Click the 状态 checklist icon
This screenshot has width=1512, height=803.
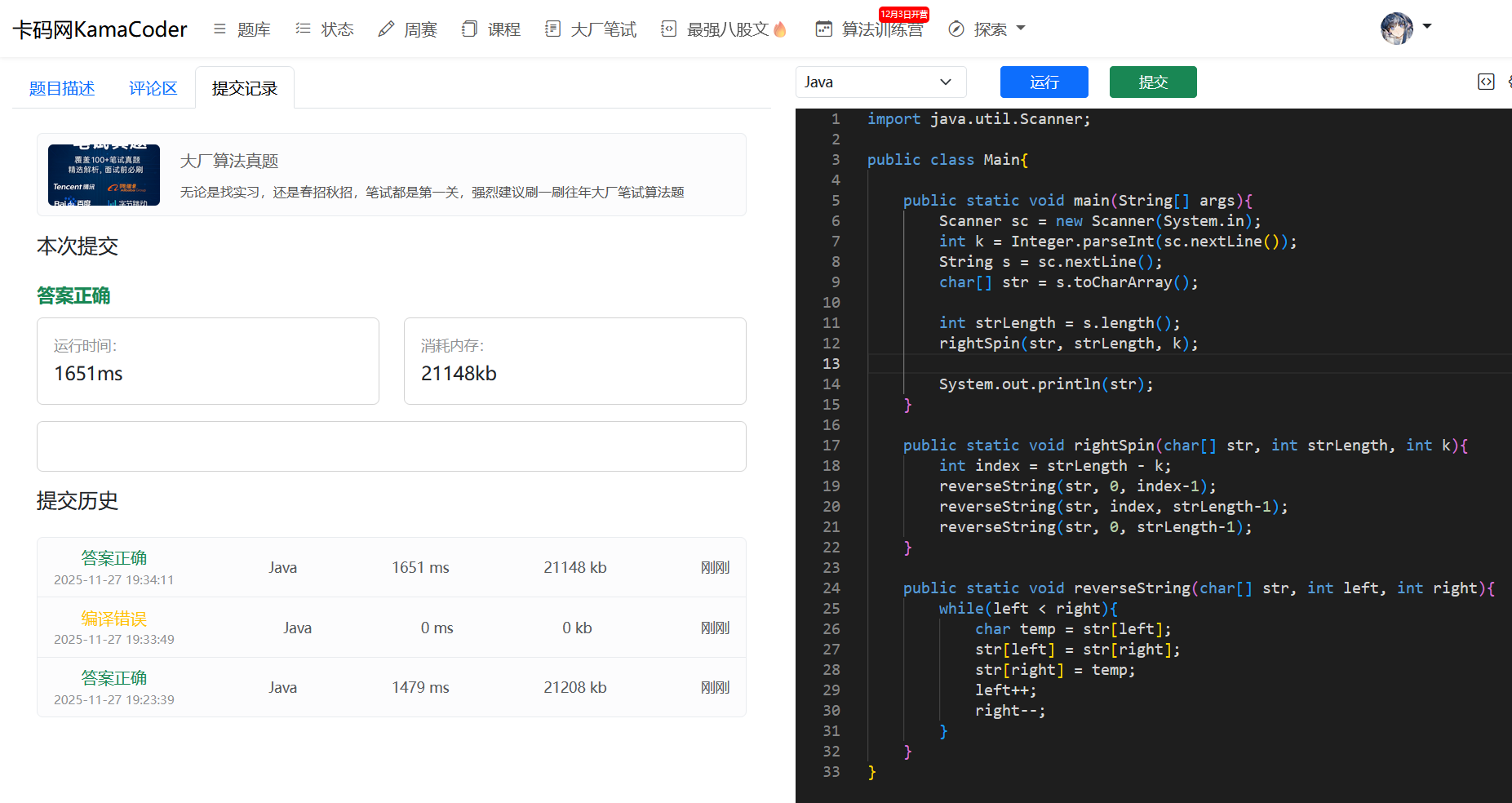(x=303, y=29)
